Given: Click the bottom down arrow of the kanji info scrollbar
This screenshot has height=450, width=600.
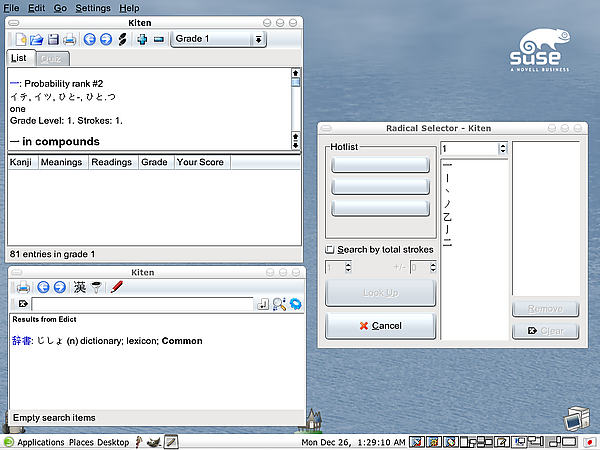Looking at the screenshot, I should tap(295, 145).
